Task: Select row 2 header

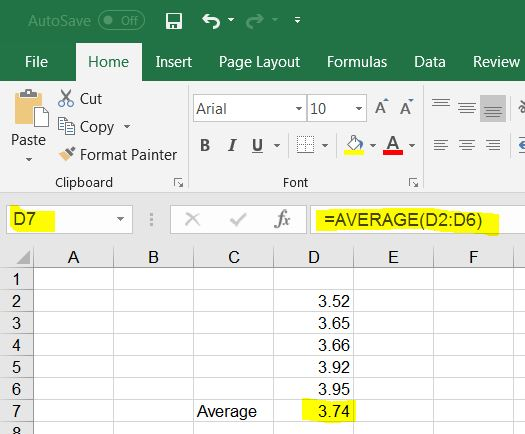Action: [16, 301]
